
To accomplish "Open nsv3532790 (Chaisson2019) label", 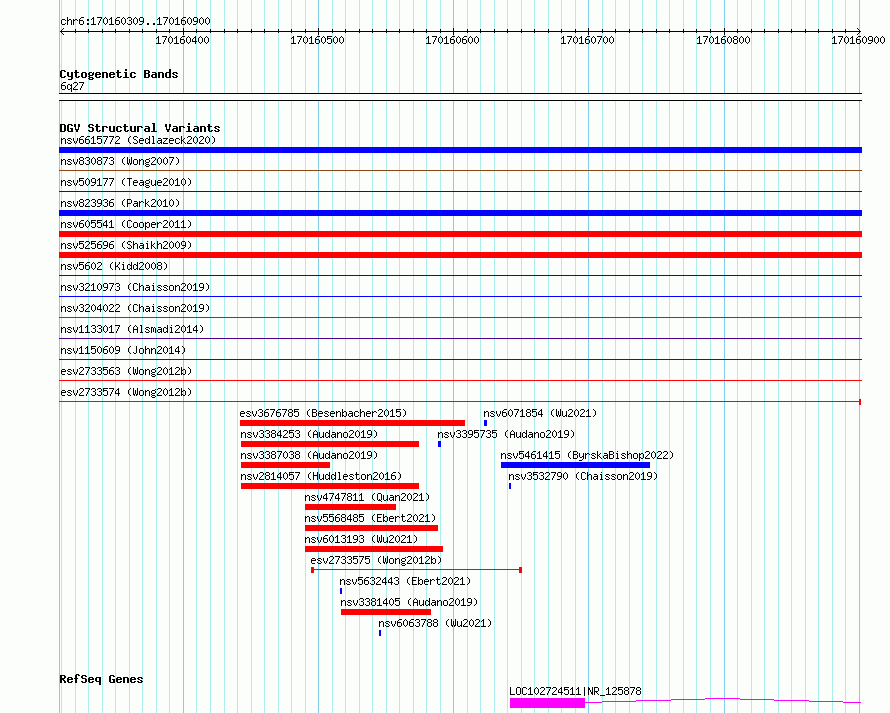I will point(583,476).
